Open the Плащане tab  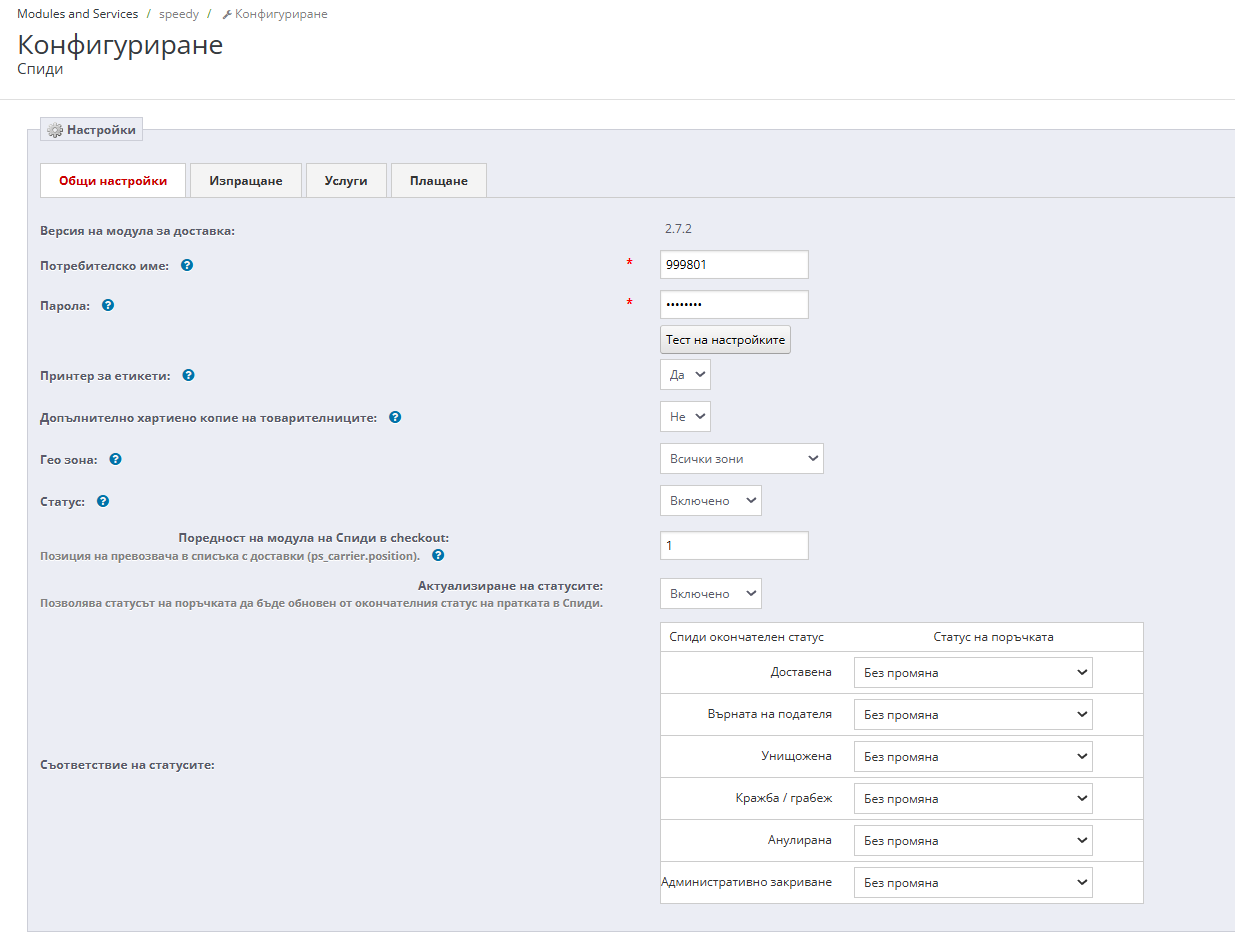439,181
